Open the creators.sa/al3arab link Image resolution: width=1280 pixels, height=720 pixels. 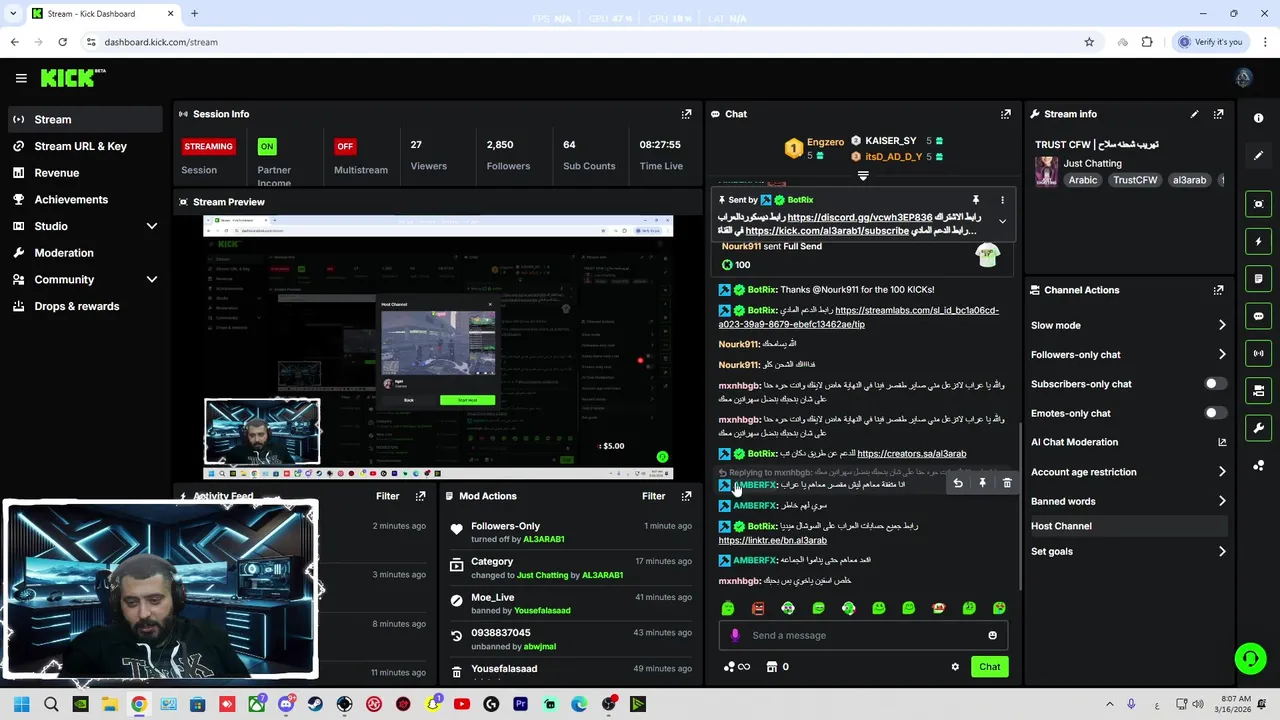tap(911, 454)
